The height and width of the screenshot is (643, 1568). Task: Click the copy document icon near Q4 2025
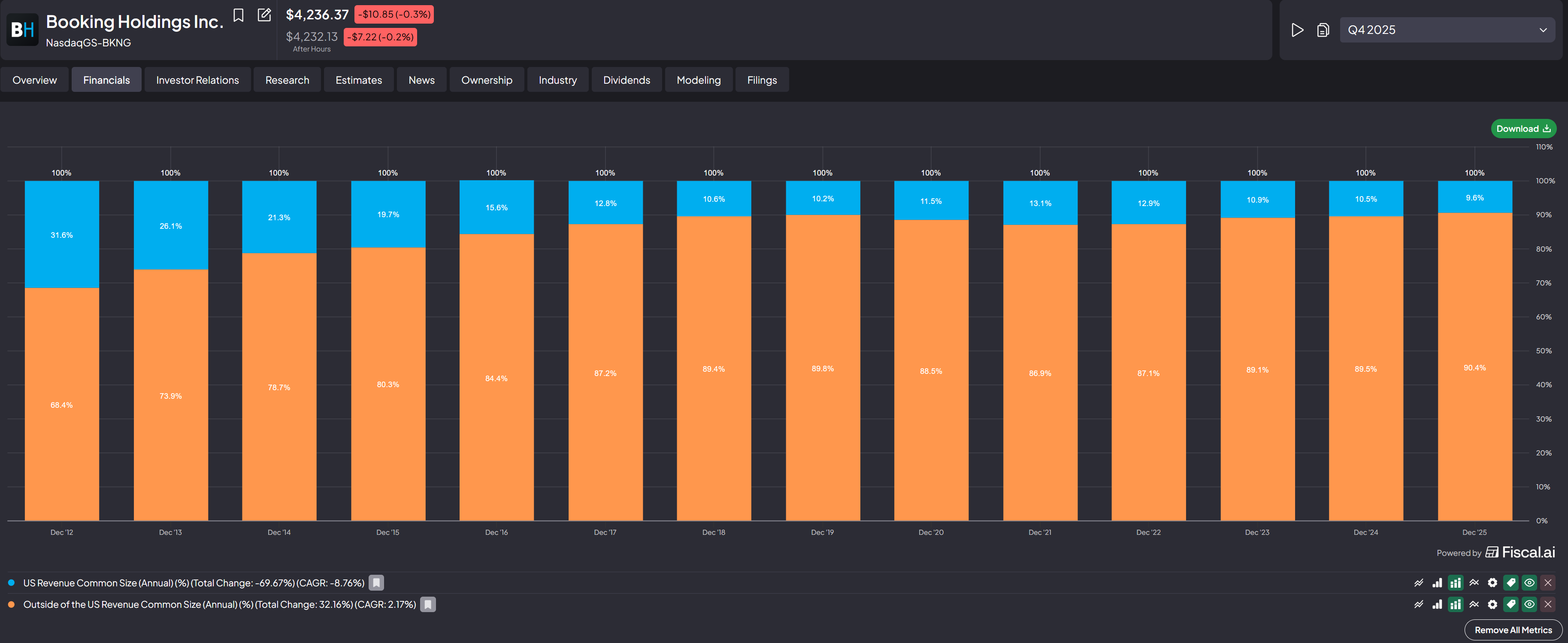click(x=1323, y=30)
